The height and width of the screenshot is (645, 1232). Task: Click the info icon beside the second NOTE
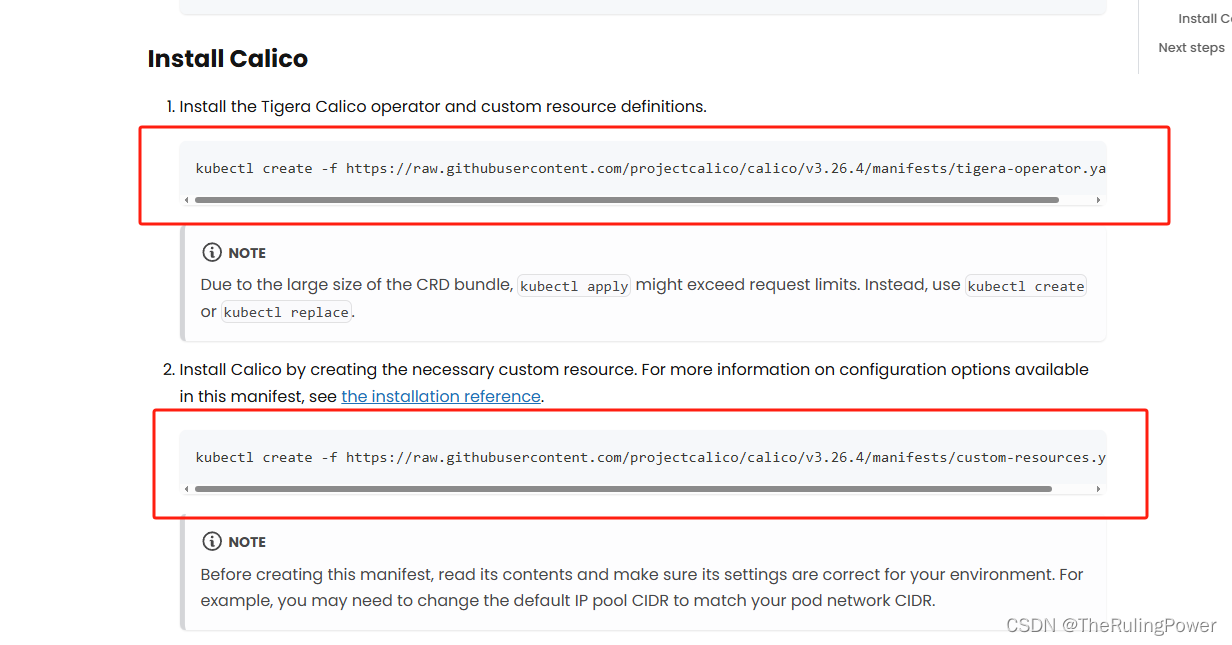(212, 542)
